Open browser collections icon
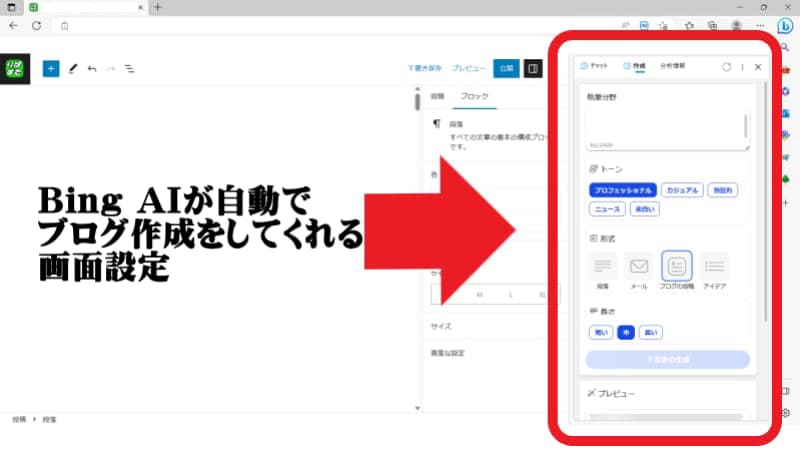This screenshot has height=450, width=800. pos(712,26)
